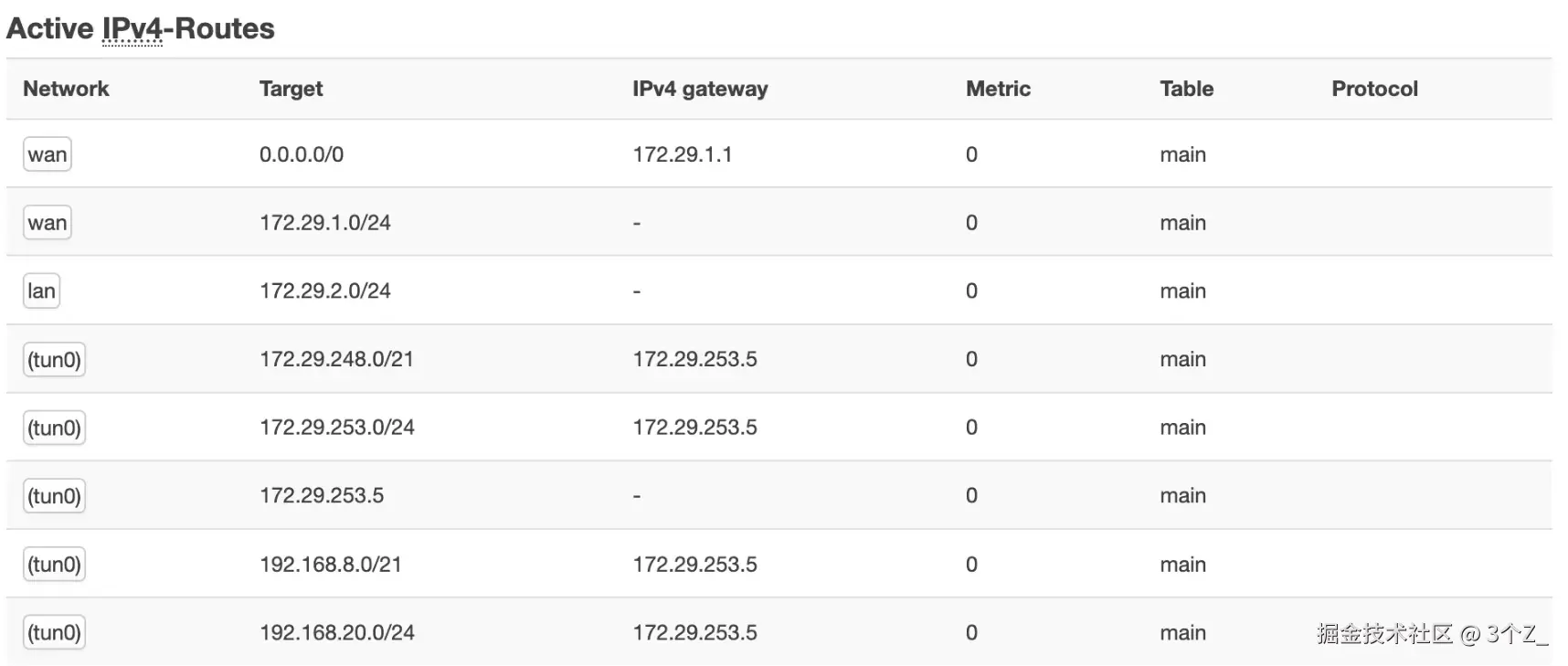The width and height of the screenshot is (1568, 666).
Task: Select the Table column header
Action: pyautogui.click(x=1186, y=89)
